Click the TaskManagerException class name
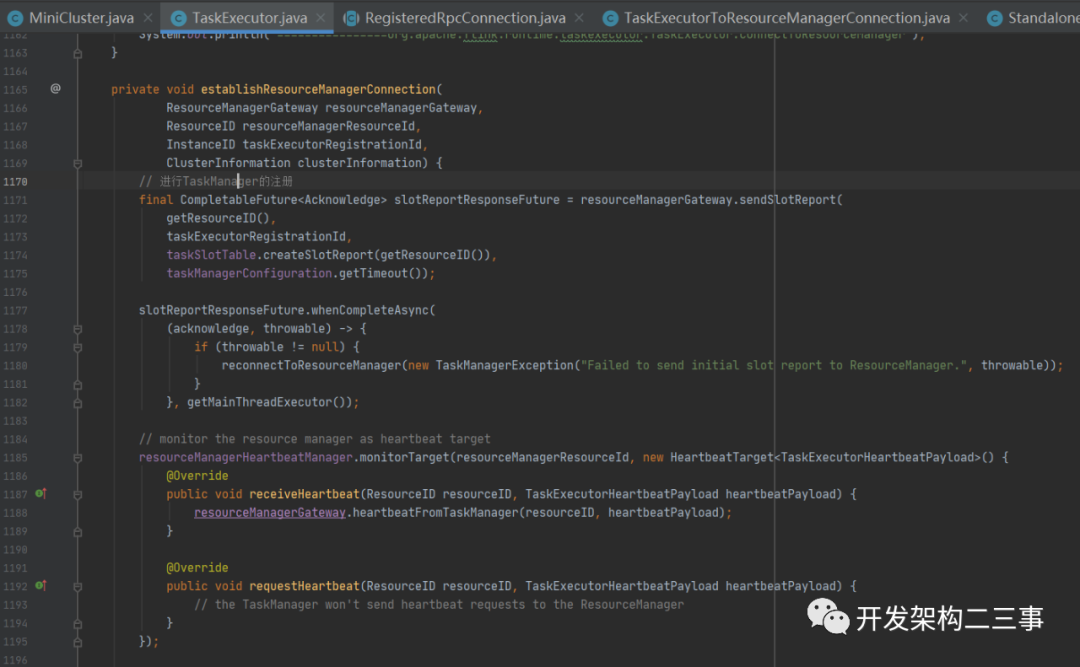 [503, 365]
